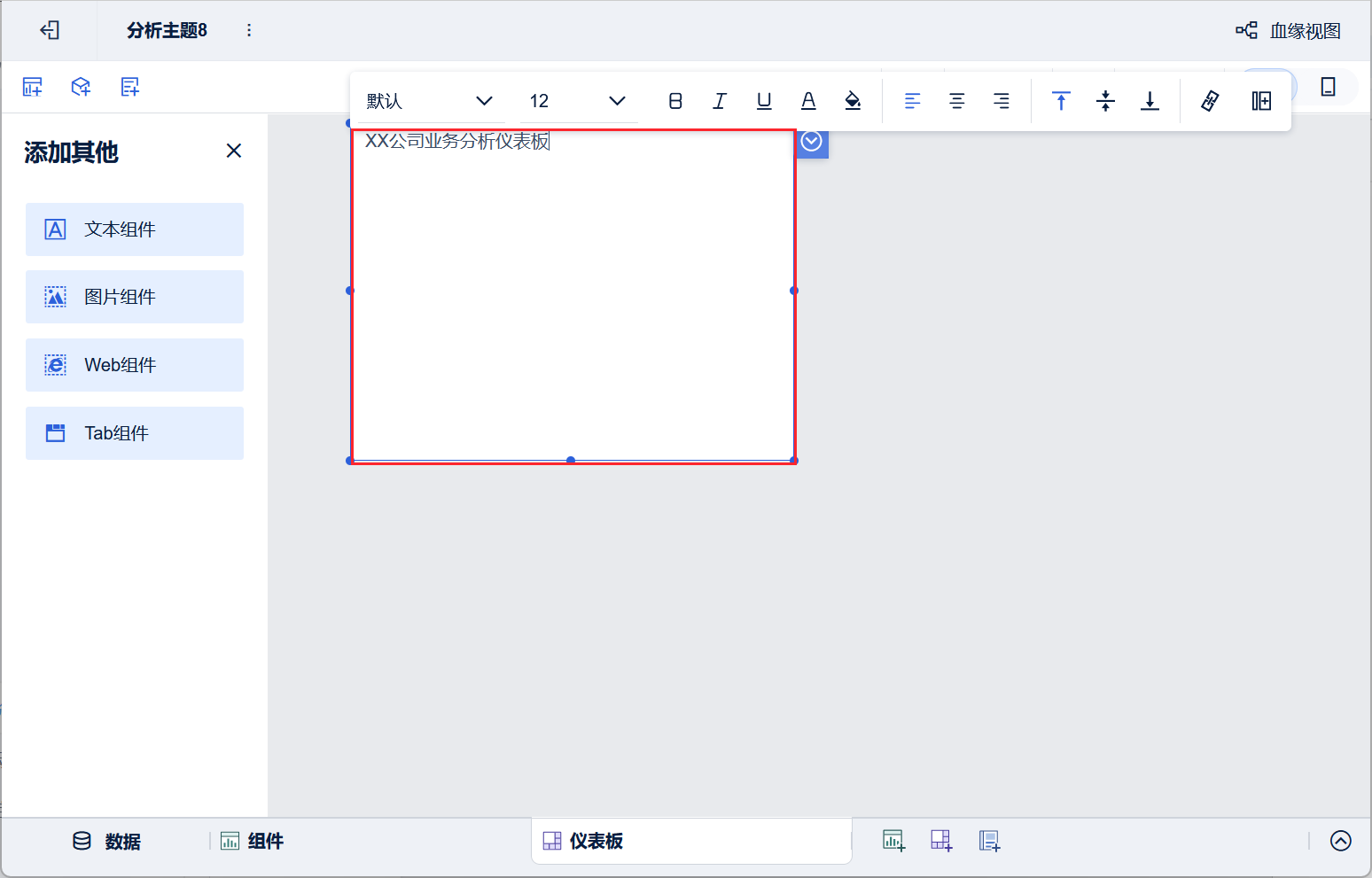Click the add filter component cube icon

click(x=81, y=87)
